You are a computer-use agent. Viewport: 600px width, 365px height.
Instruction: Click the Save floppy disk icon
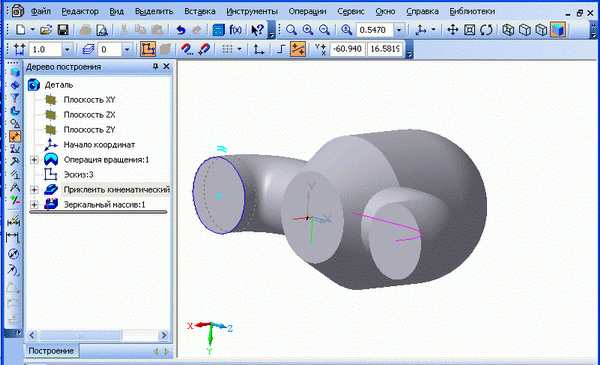(63, 30)
